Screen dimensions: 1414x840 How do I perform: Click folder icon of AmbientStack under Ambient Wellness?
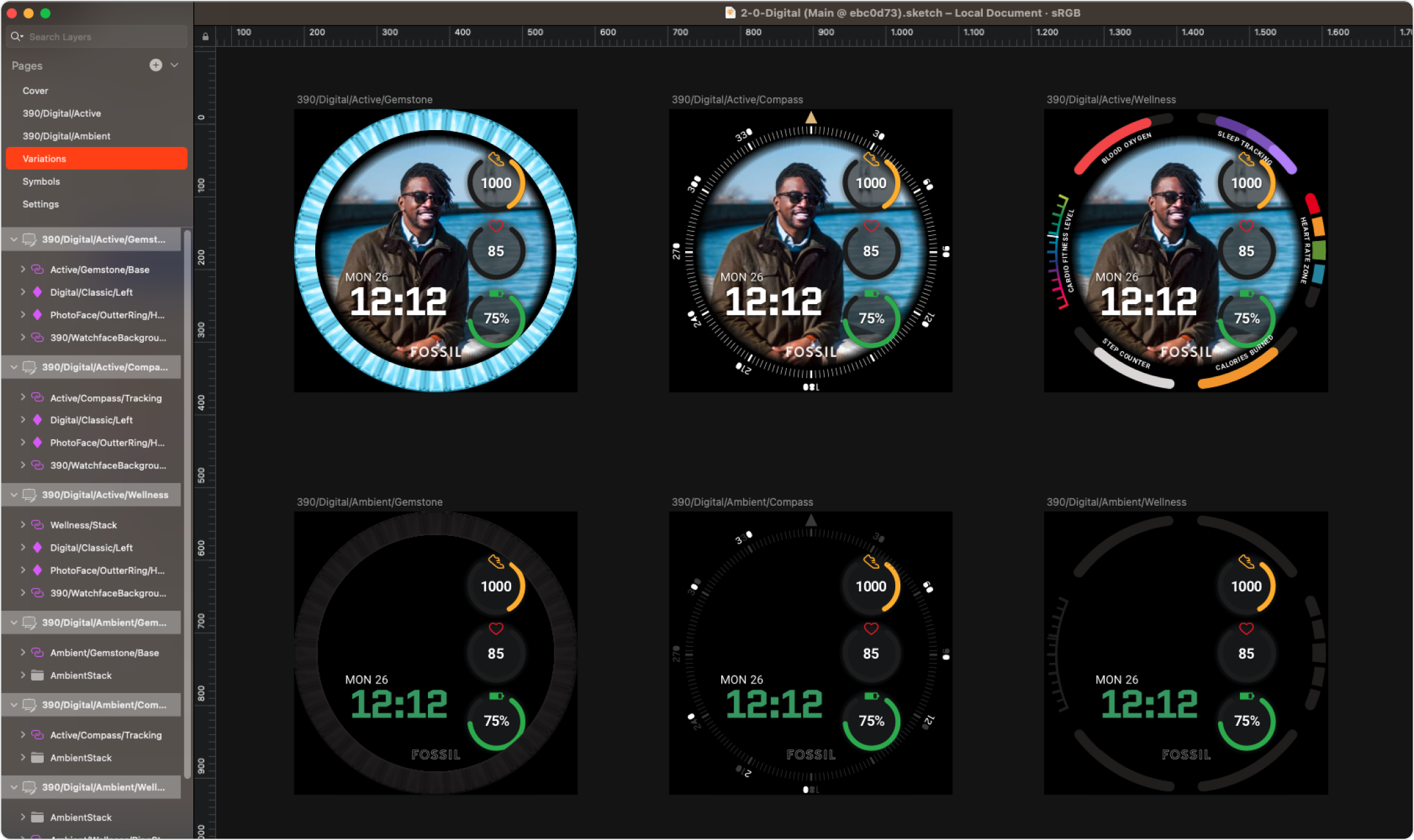click(x=37, y=817)
